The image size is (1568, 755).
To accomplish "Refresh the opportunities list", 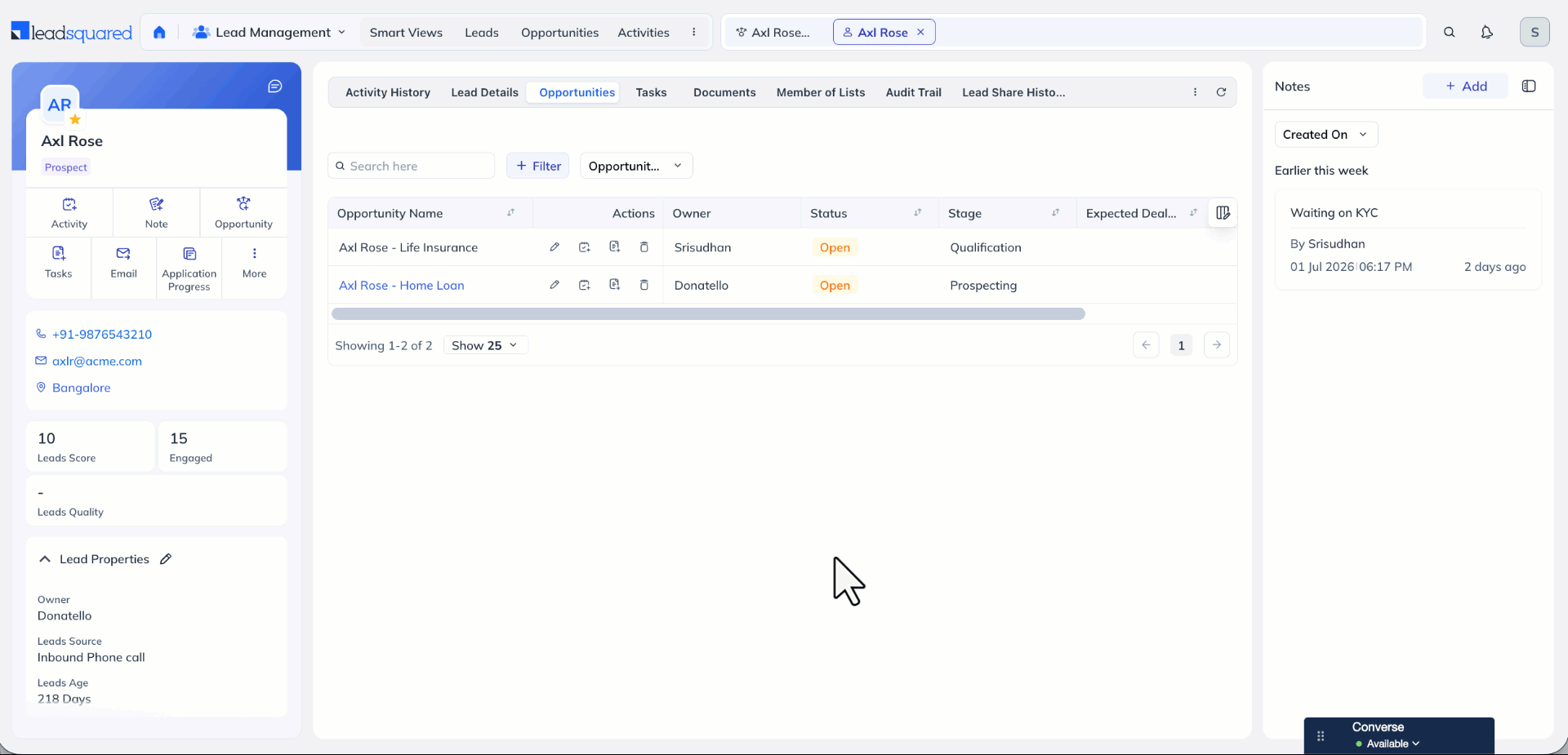I will click(1222, 92).
